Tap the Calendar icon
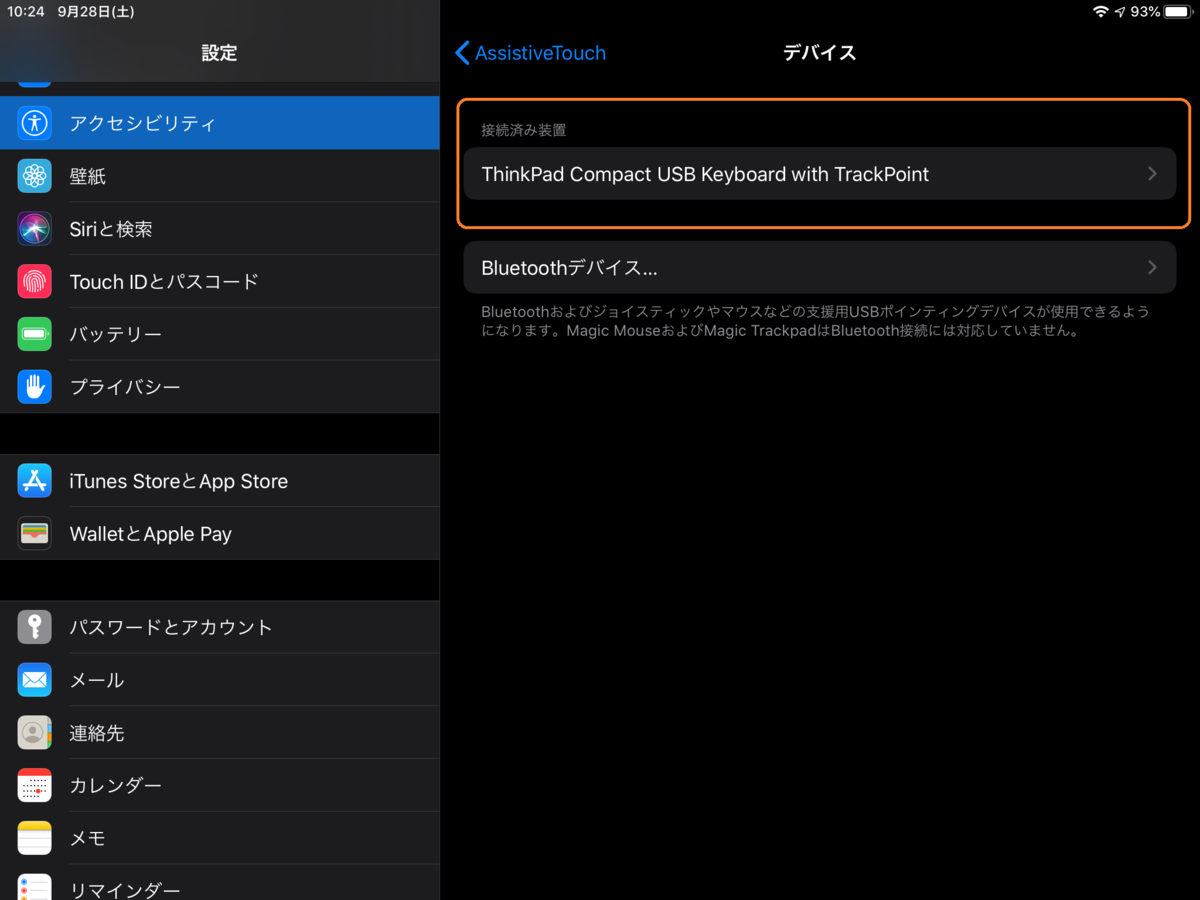The width and height of the screenshot is (1200, 900). [35, 785]
